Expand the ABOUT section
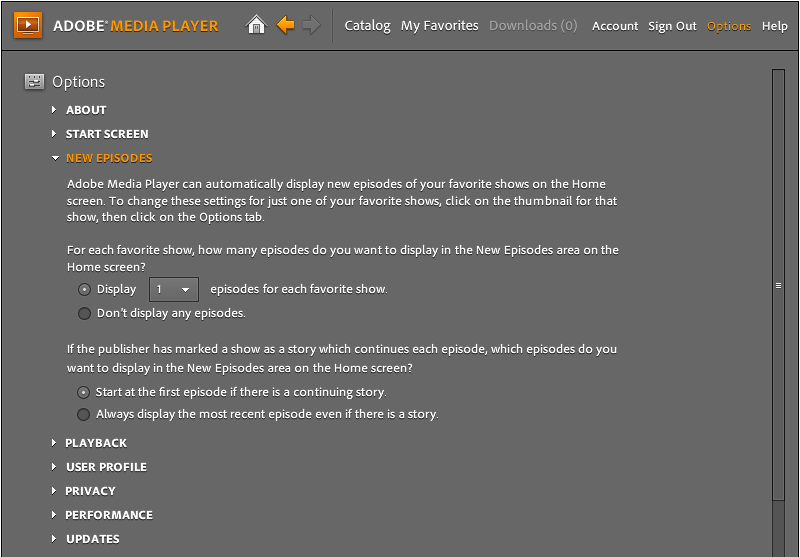 click(x=85, y=110)
